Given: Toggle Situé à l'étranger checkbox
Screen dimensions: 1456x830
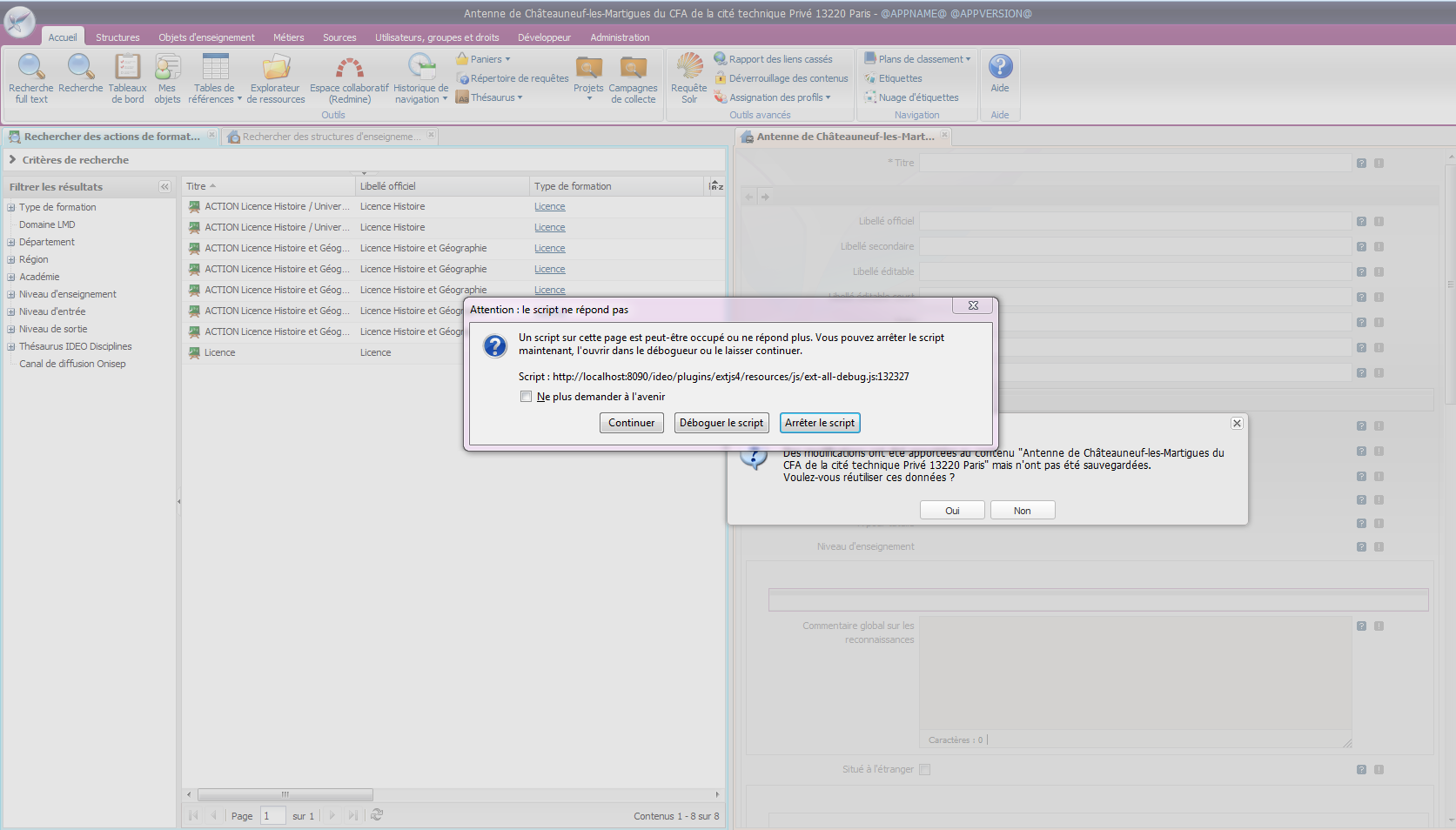Looking at the screenshot, I should [x=924, y=769].
